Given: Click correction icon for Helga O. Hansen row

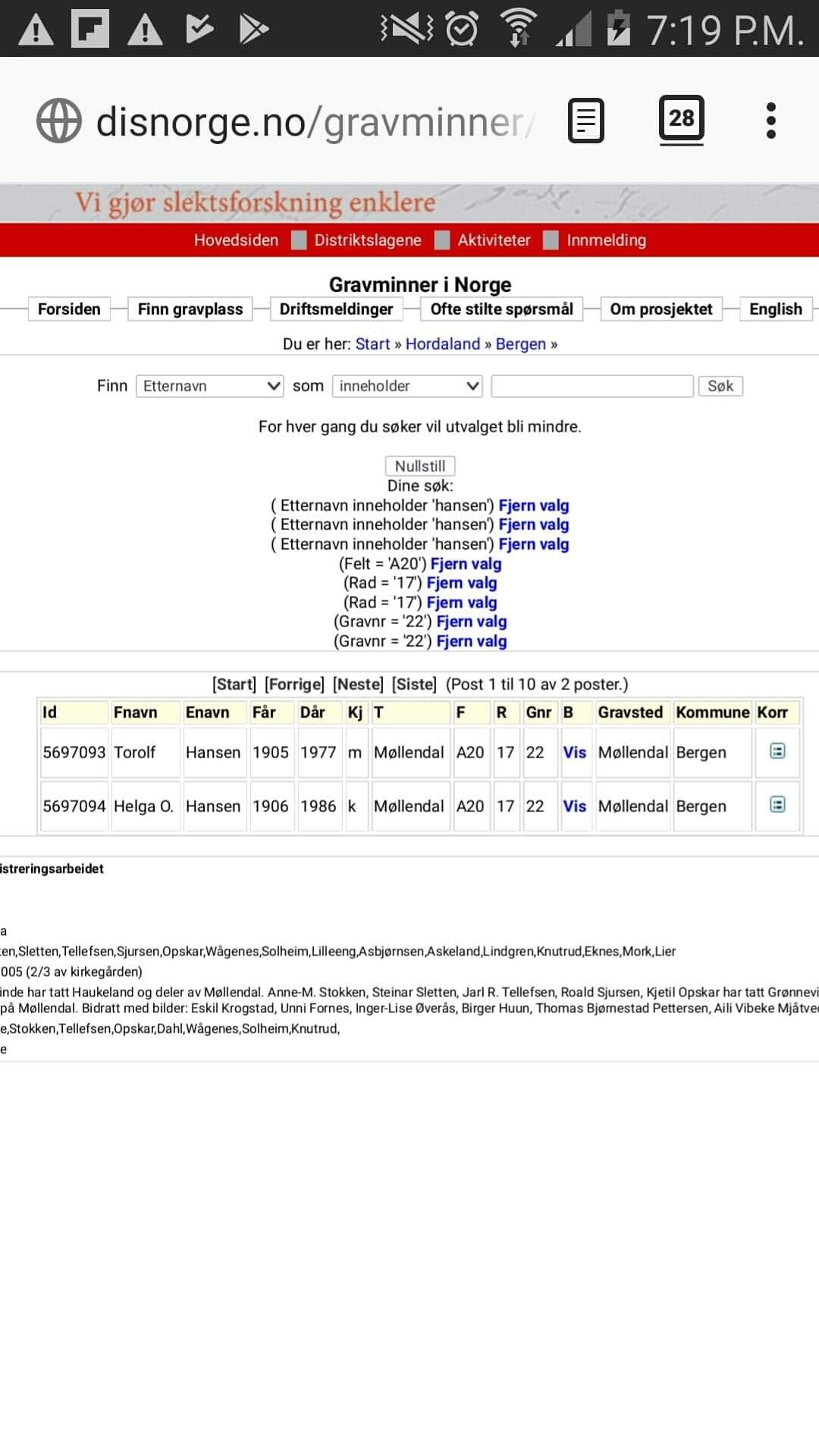Looking at the screenshot, I should [x=777, y=805].
